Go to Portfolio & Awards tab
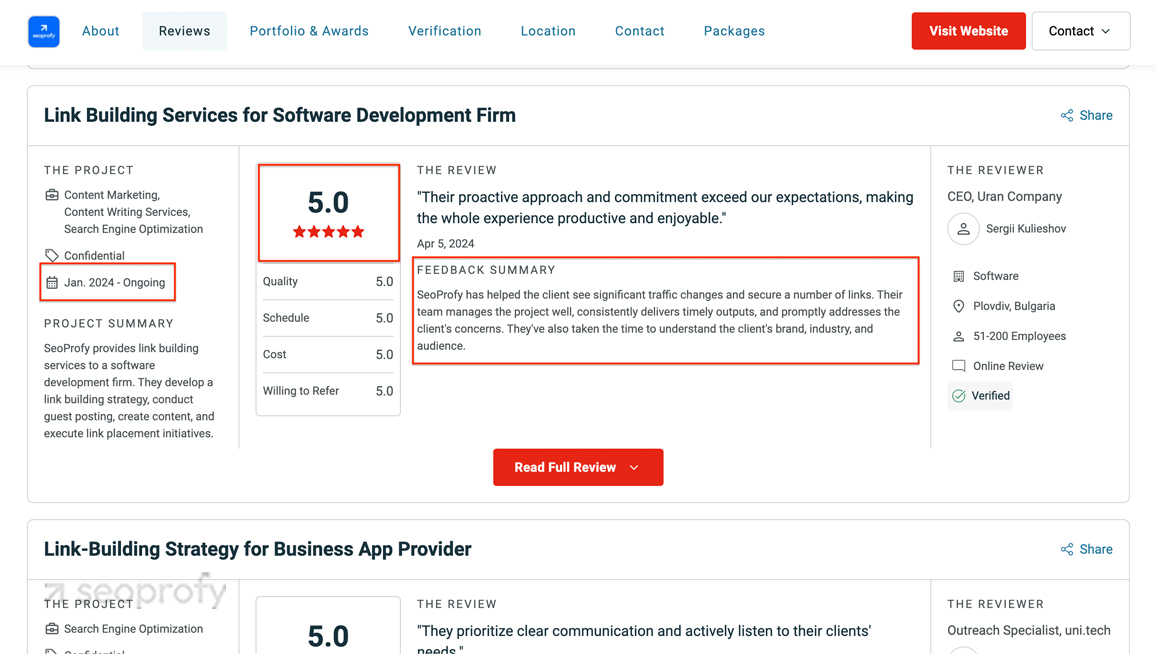Image resolution: width=1156 pixels, height=654 pixels. point(309,31)
